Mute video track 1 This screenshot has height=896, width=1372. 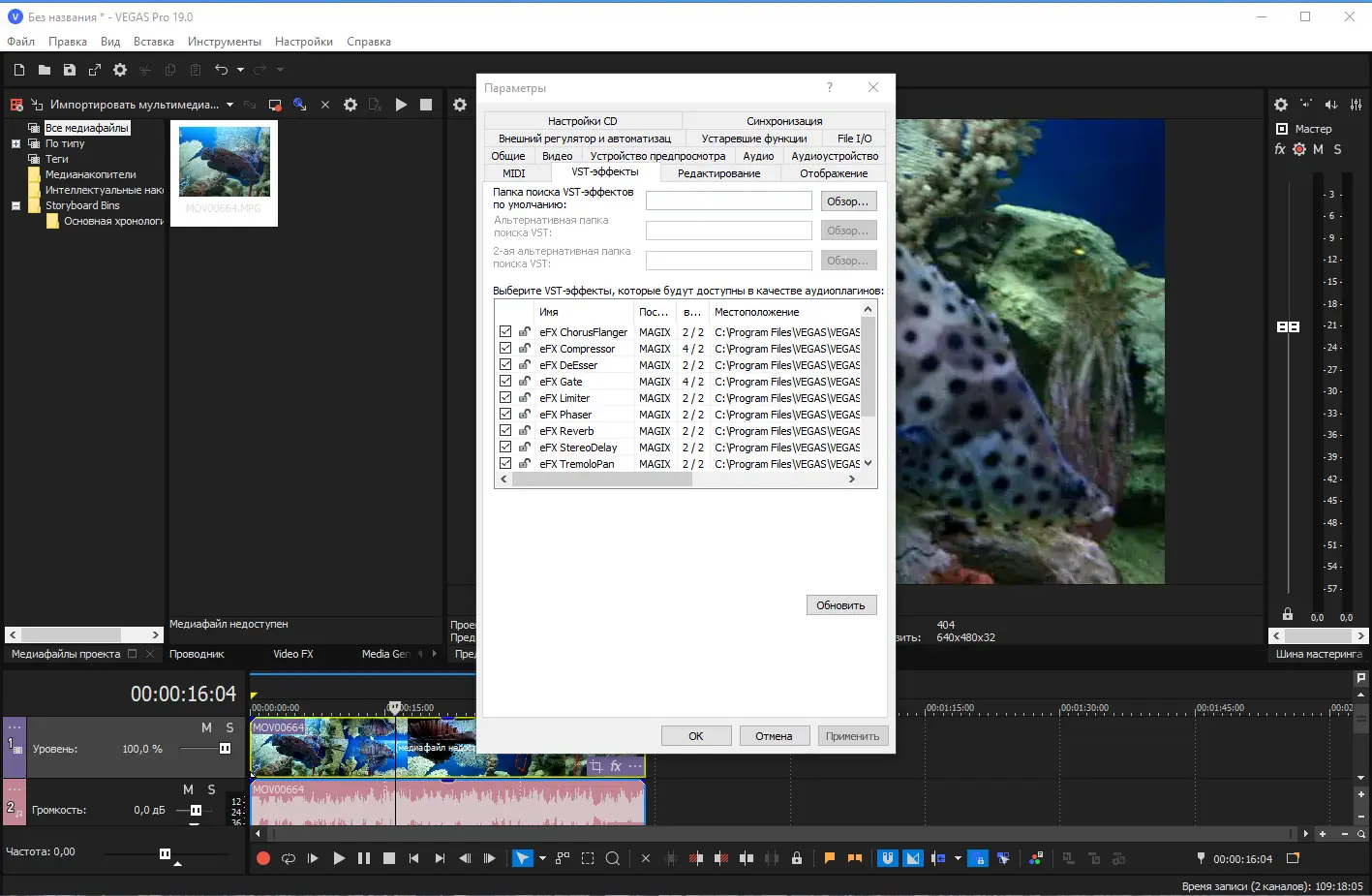[x=206, y=727]
